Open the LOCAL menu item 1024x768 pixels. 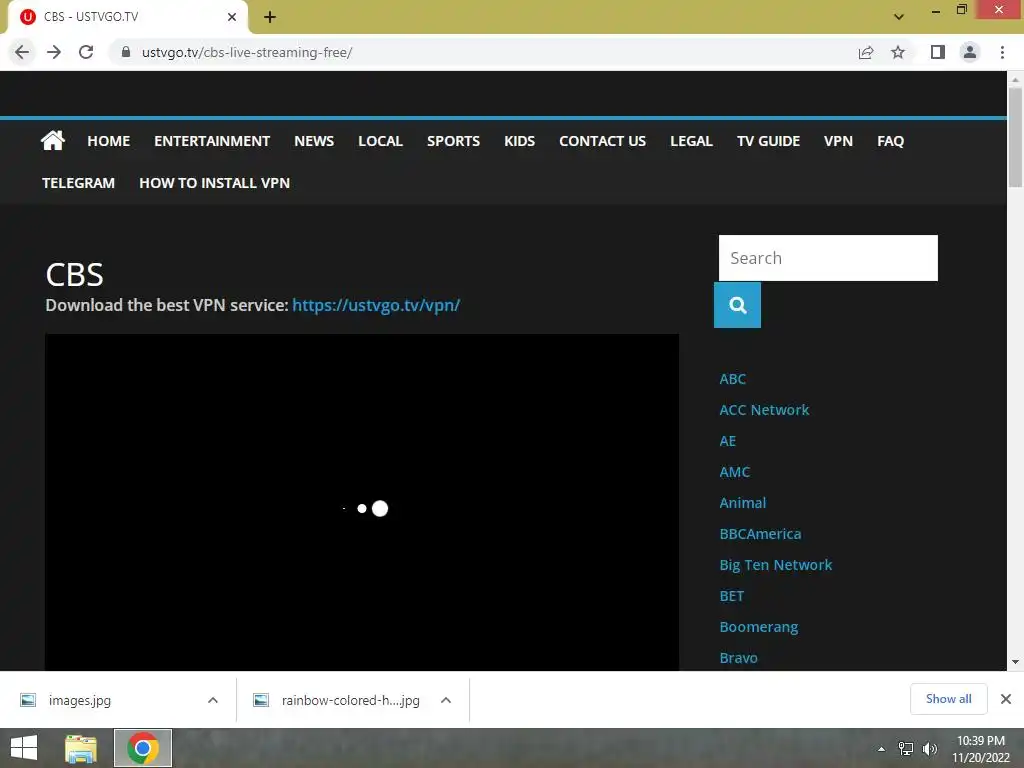click(x=380, y=141)
